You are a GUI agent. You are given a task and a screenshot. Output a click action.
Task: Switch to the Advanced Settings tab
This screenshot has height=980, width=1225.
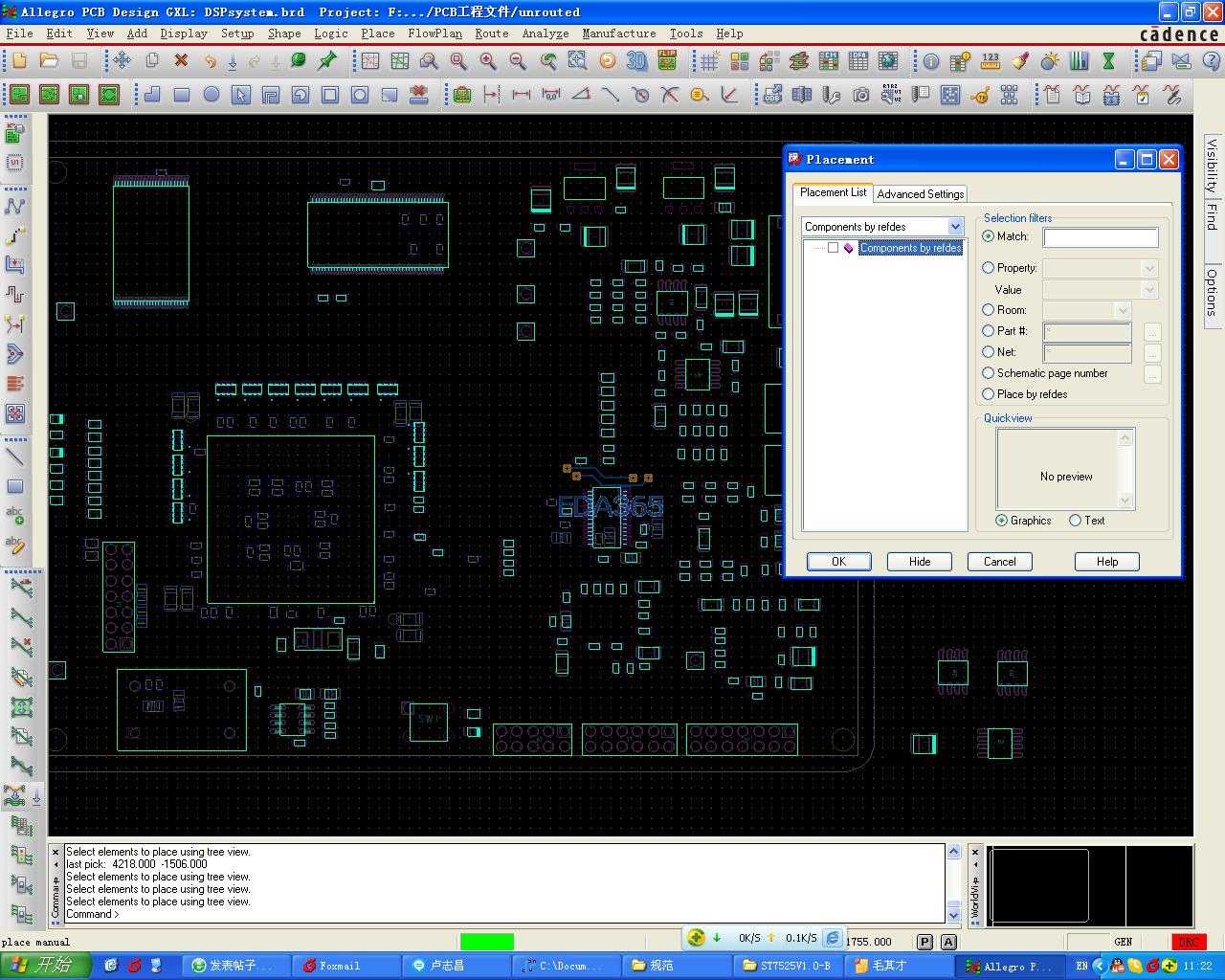[x=920, y=194]
